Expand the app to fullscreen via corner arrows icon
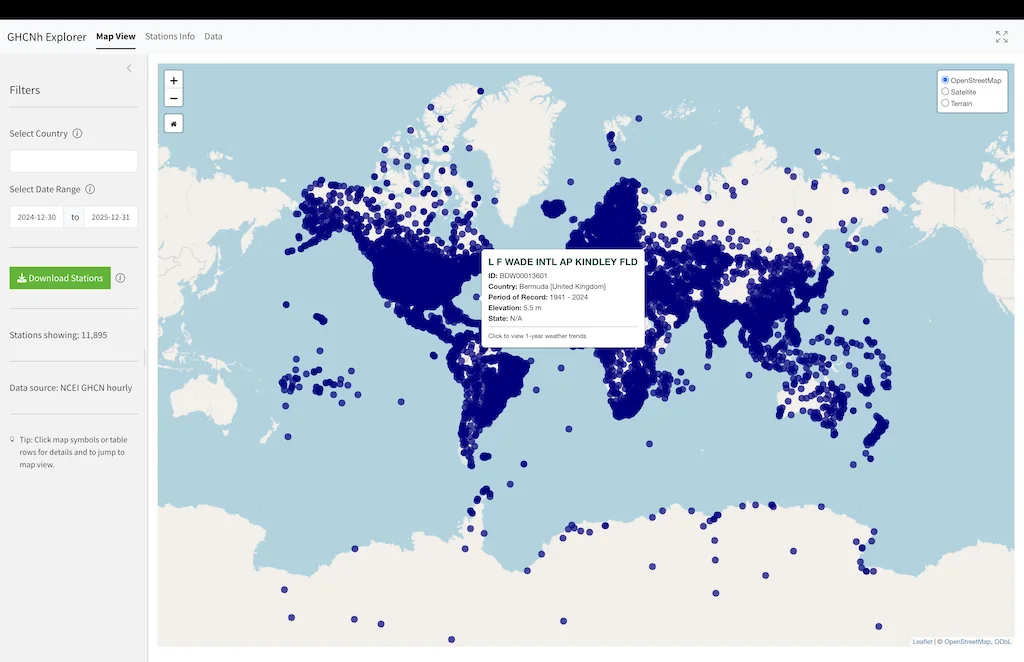This screenshot has height=662, width=1024. click(1001, 36)
